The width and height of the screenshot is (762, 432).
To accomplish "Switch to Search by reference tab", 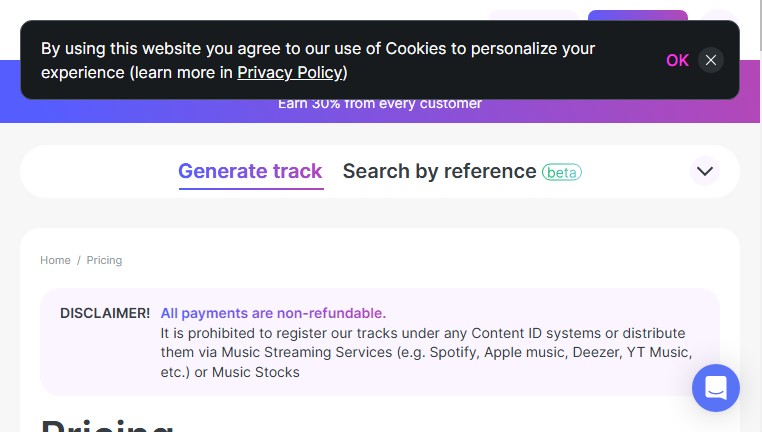I will (x=439, y=172).
